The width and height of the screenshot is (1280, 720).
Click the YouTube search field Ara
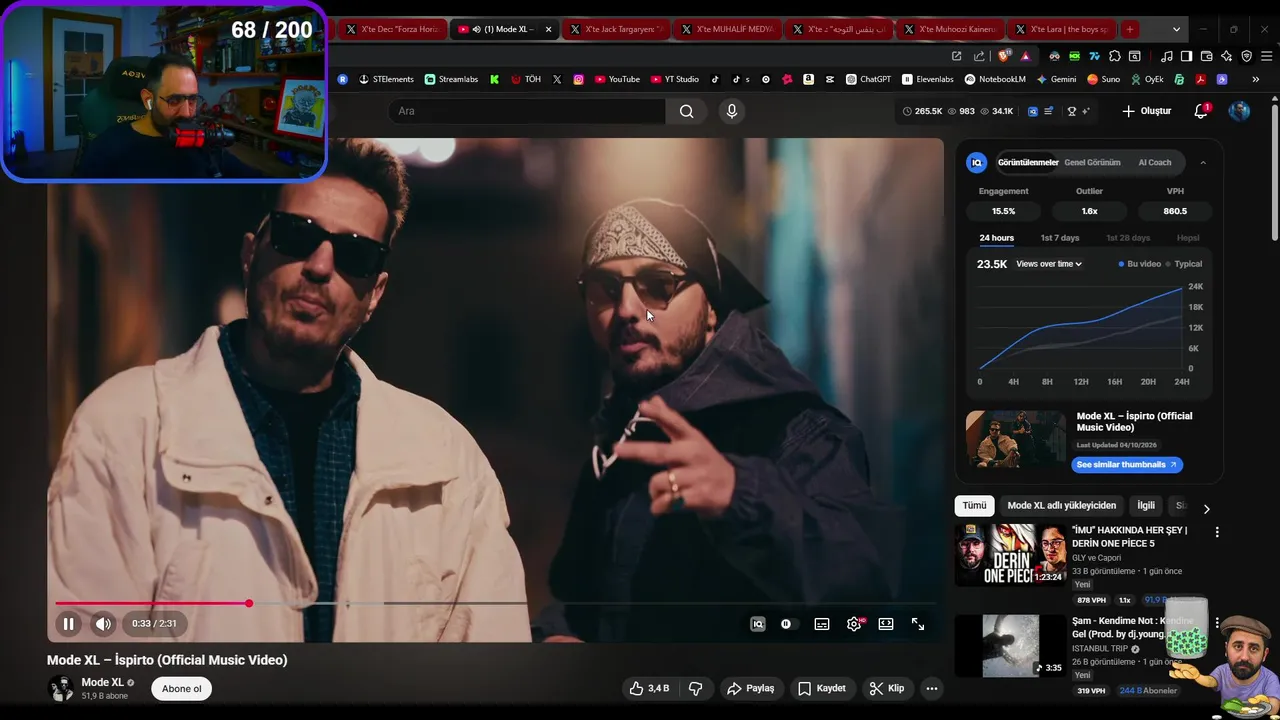click(x=527, y=111)
